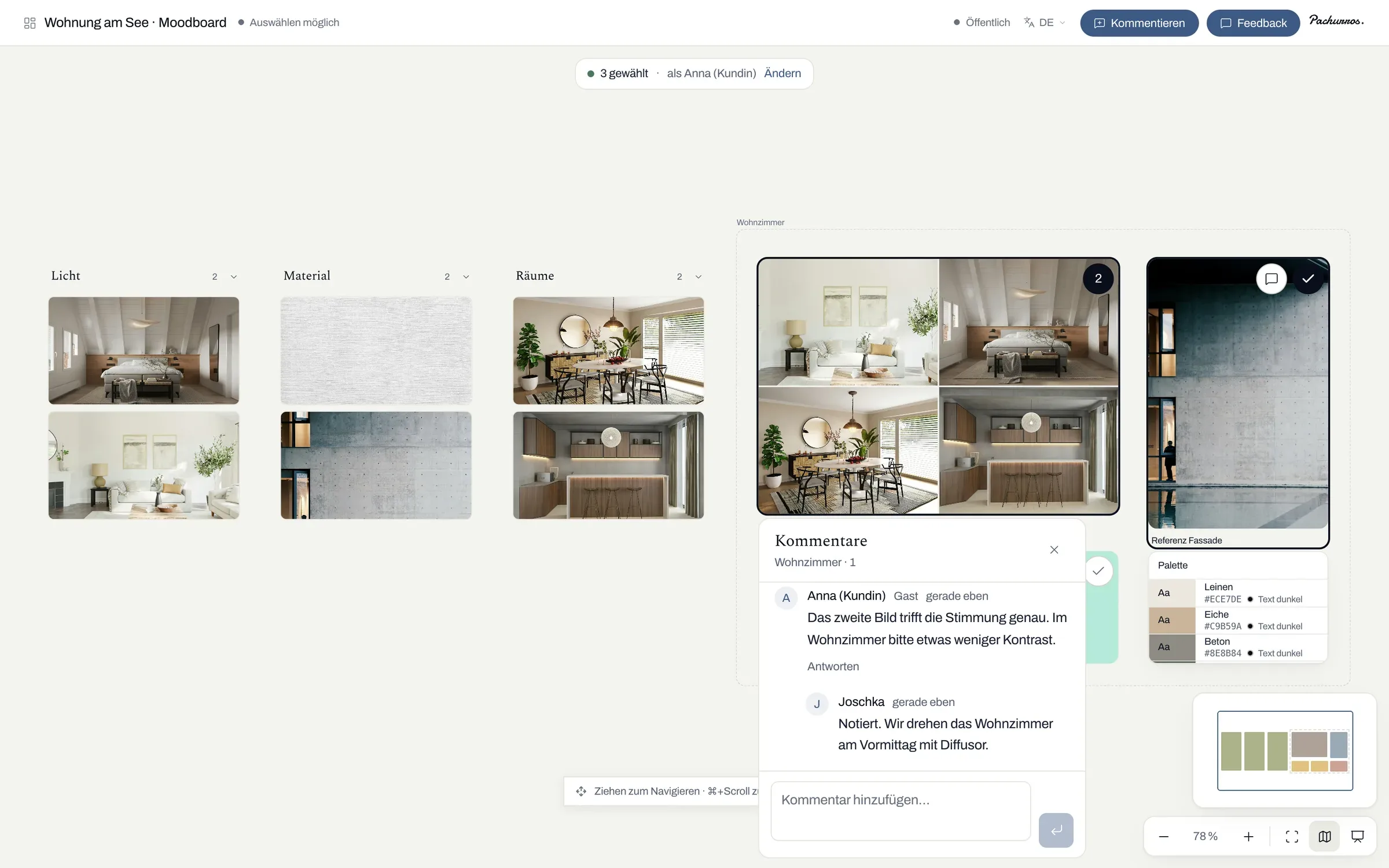
Task: Click the Wohnzimmer group label
Action: pos(760,222)
